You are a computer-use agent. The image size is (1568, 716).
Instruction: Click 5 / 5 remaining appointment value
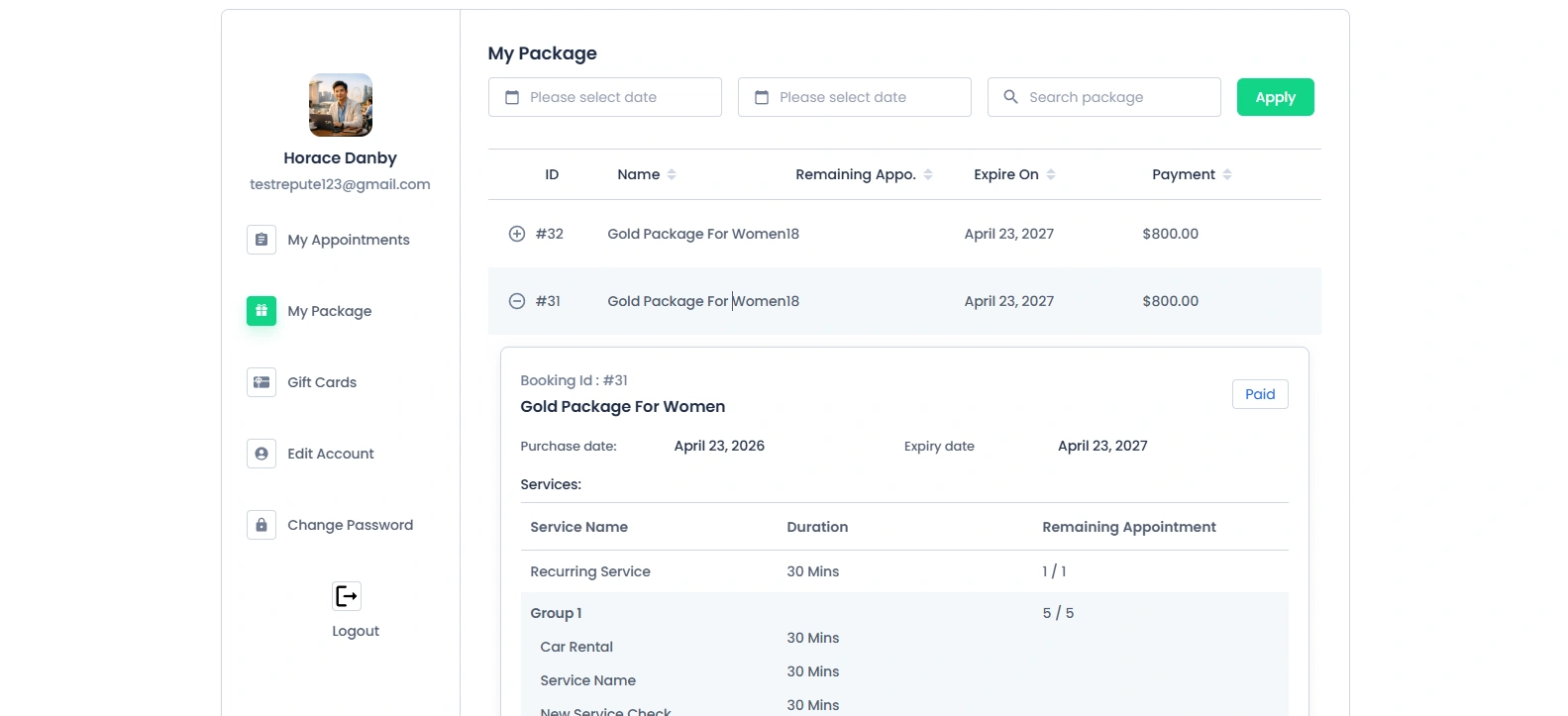(1058, 613)
